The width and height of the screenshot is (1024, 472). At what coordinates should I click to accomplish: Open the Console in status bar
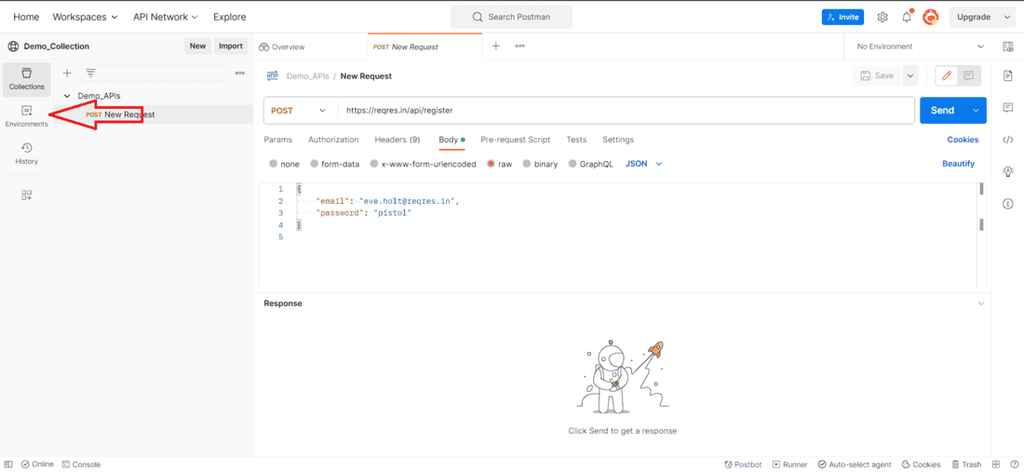82,464
